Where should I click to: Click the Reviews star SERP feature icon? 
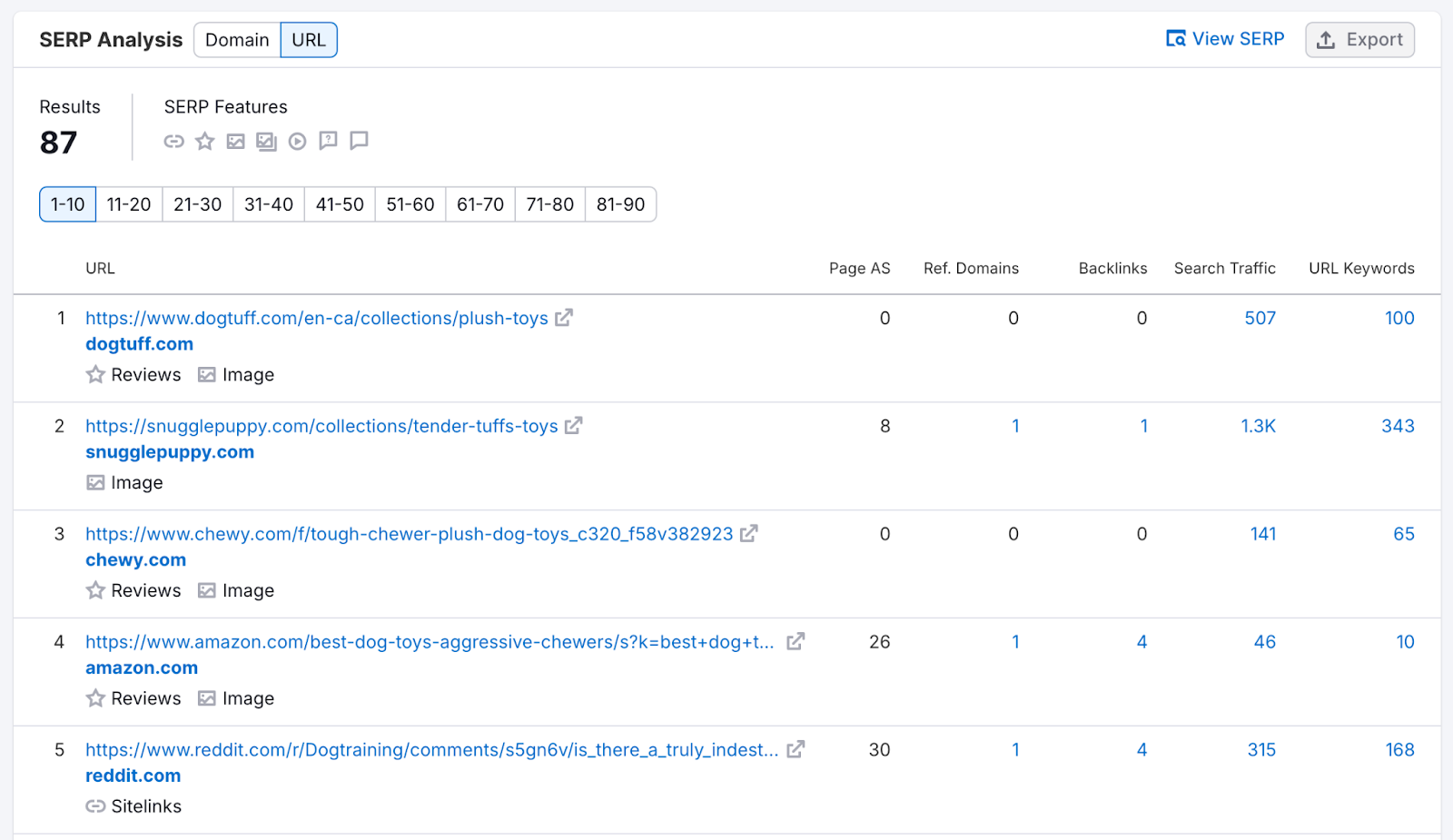pyautogui.click(x=205, y=141)
